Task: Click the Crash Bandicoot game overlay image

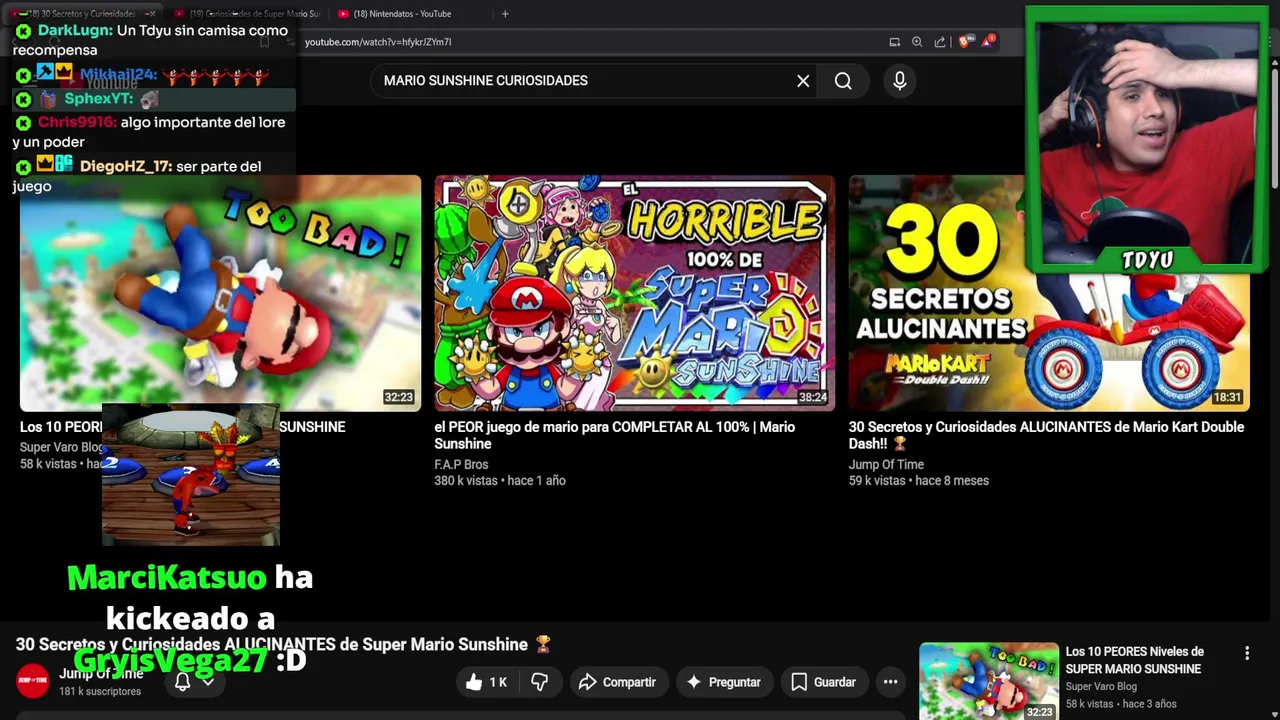Action: click(191, 475)
